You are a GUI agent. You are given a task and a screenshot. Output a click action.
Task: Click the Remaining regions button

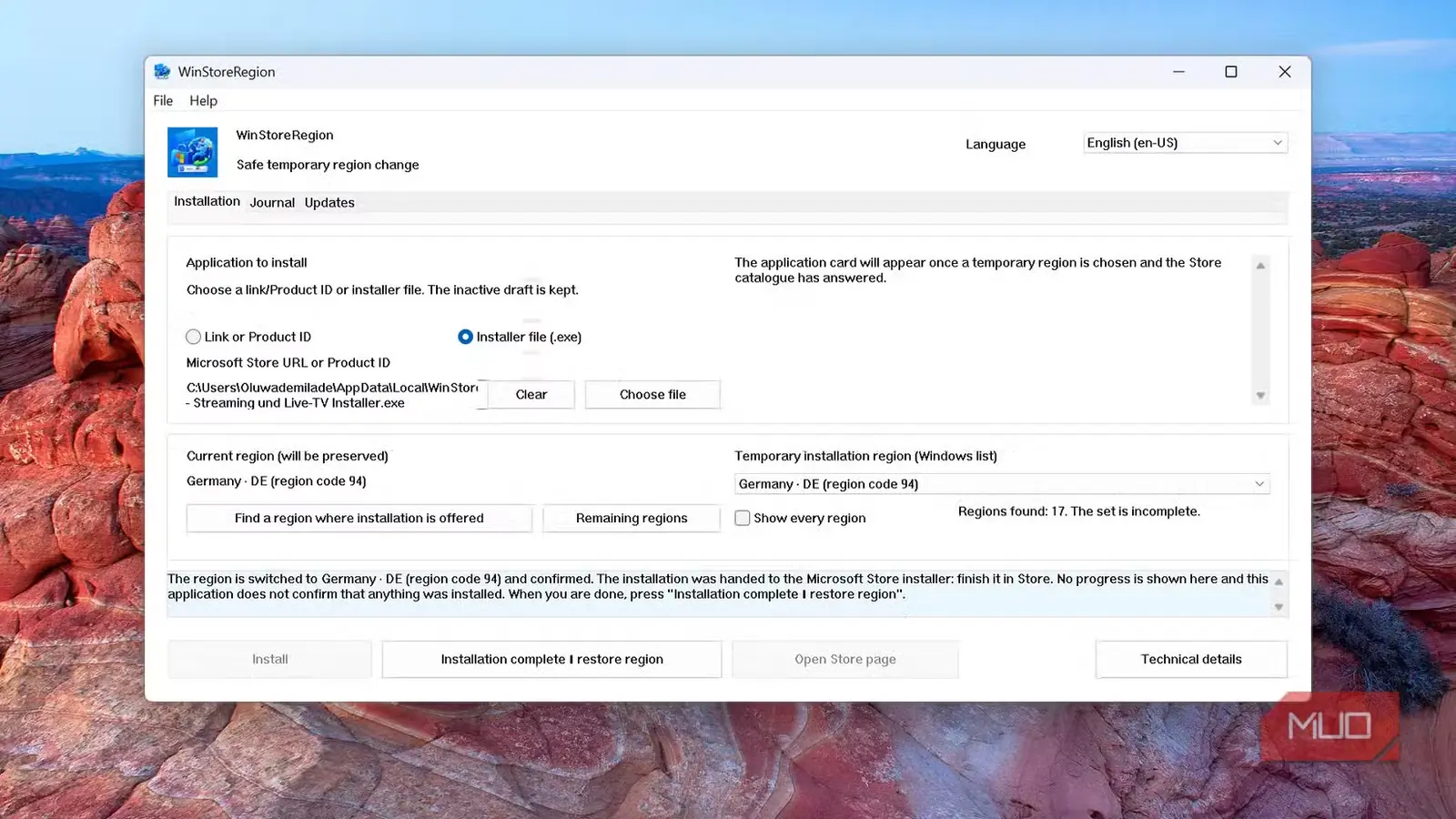tap(632, 518)
